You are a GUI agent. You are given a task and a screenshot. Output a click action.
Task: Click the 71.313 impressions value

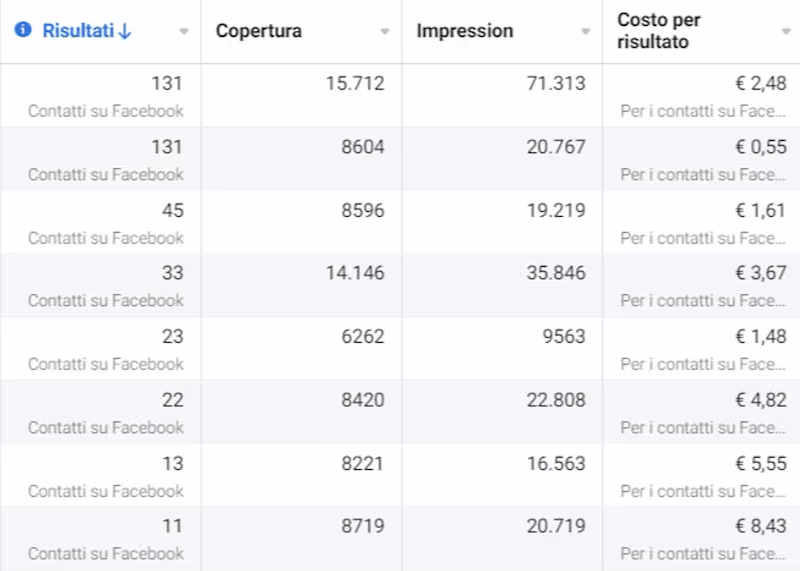556,84
